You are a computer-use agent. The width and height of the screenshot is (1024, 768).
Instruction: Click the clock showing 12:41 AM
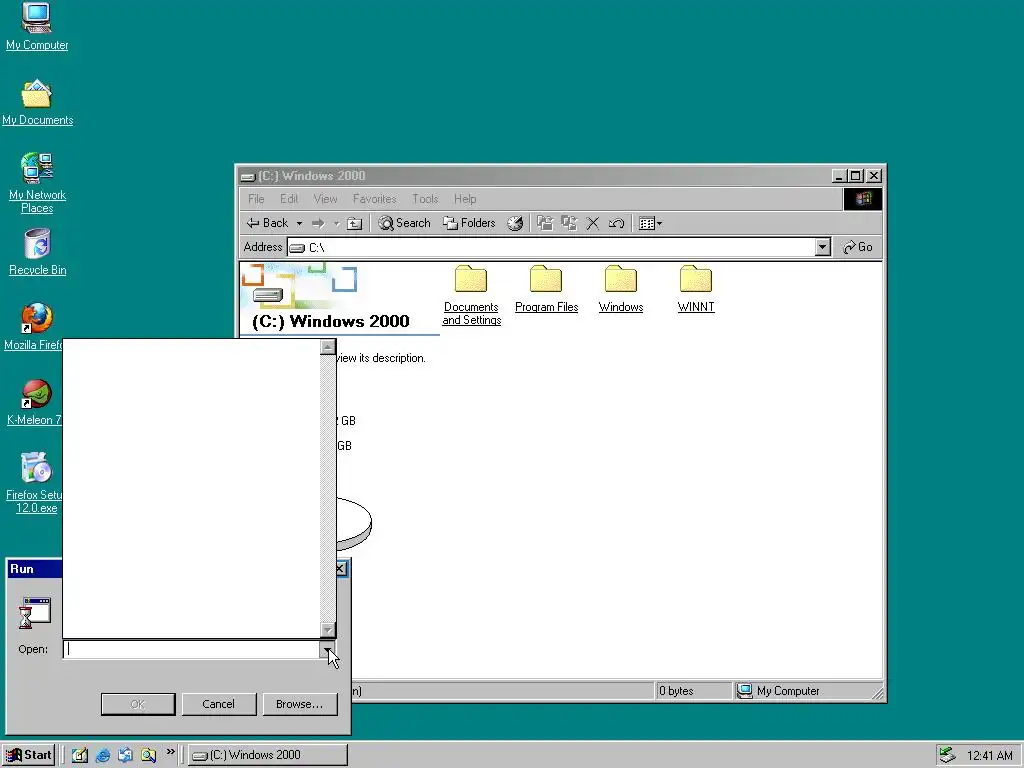pos(989,756)
